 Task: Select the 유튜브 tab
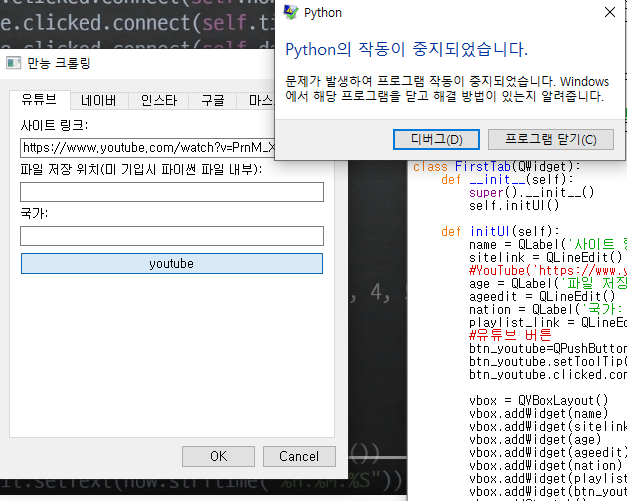(x=39, y=99)
